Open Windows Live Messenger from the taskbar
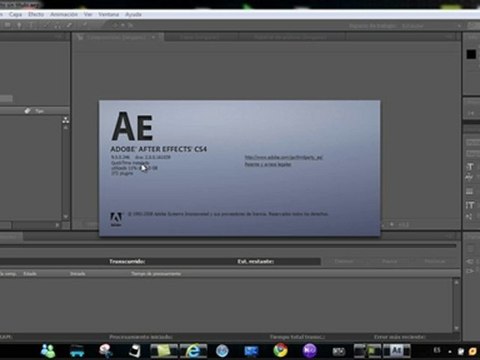The image size is (480, 360). tap(48, 351)
